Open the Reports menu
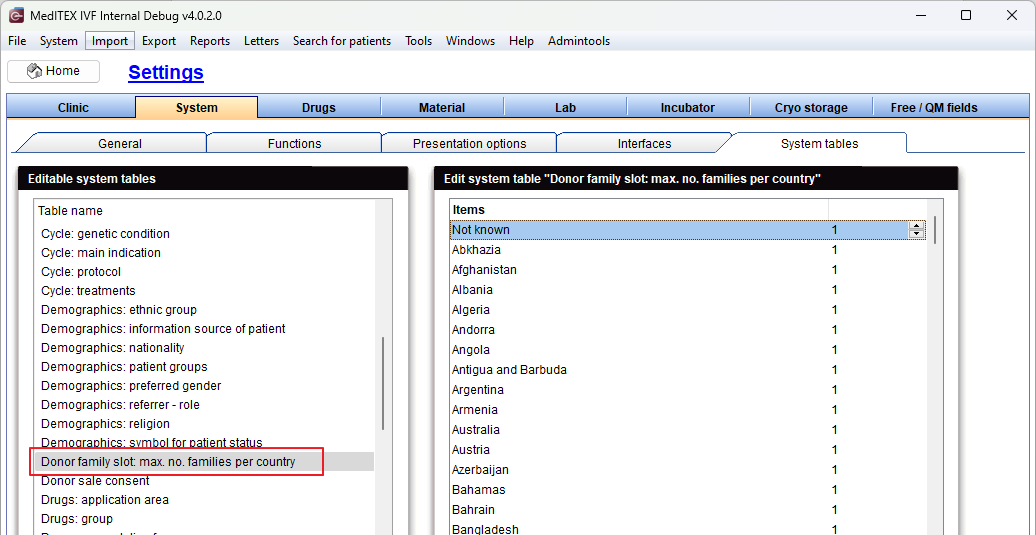 pyautogui.click(x=210, y=41)
